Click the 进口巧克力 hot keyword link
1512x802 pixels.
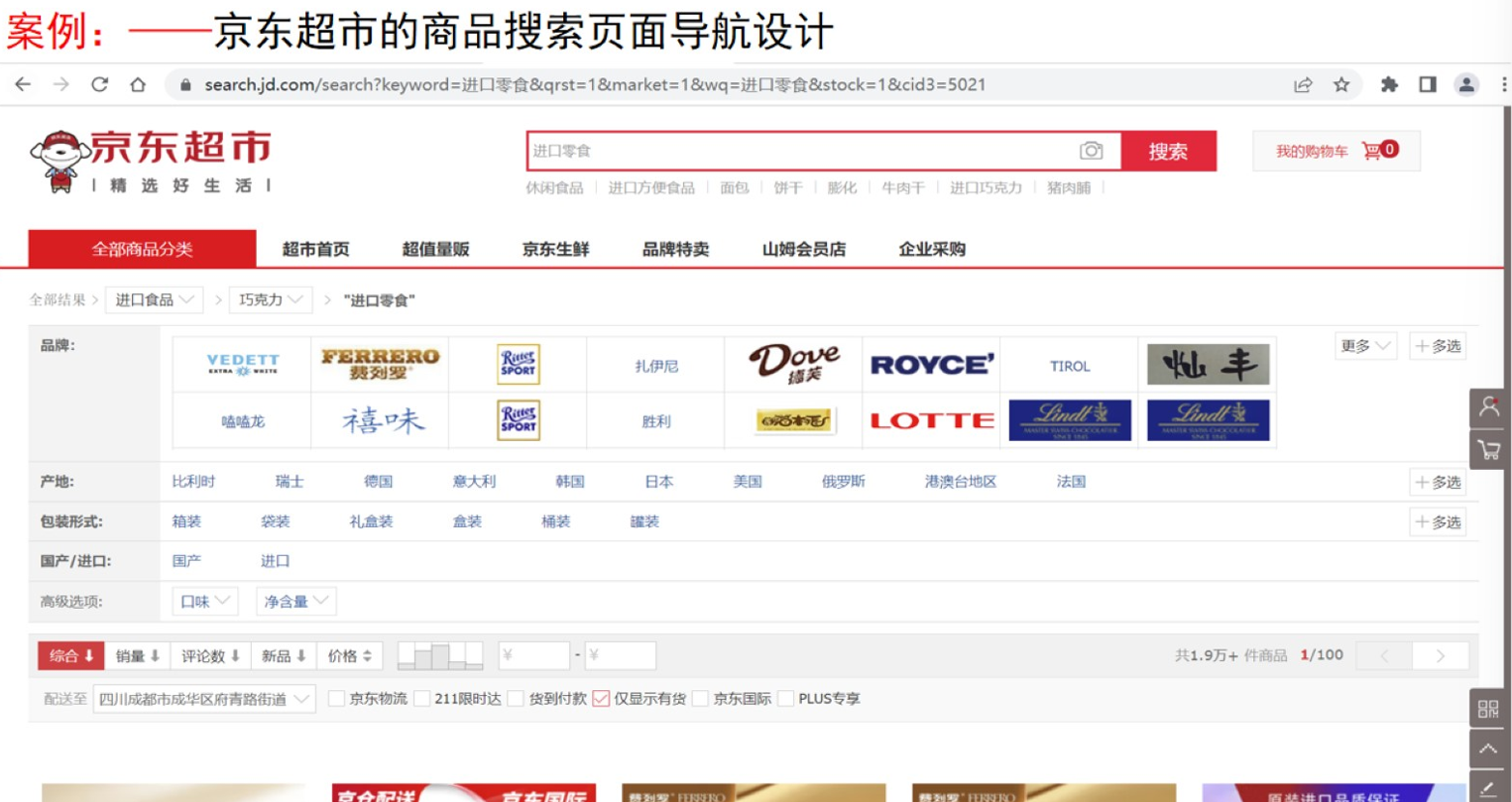[x=986, y=187]
